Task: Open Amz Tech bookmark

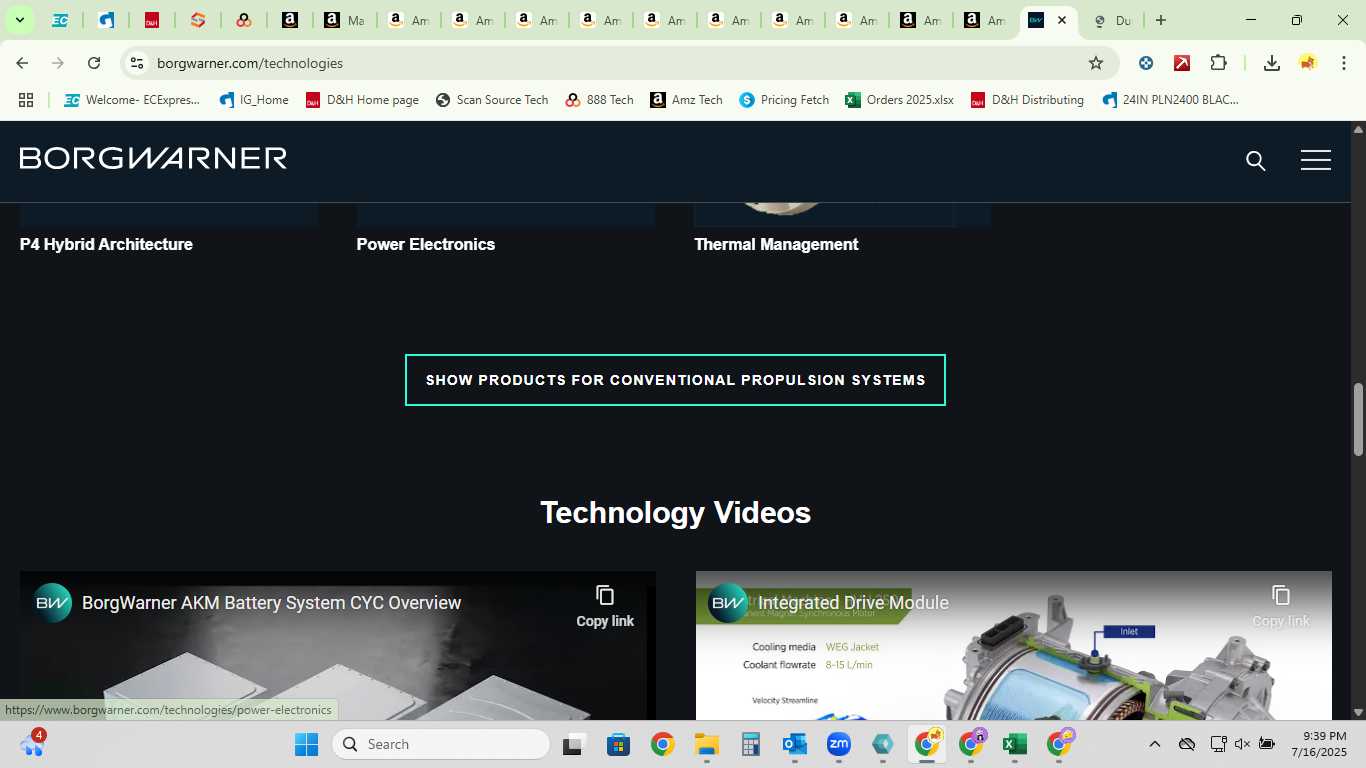Action: [686, 100]
